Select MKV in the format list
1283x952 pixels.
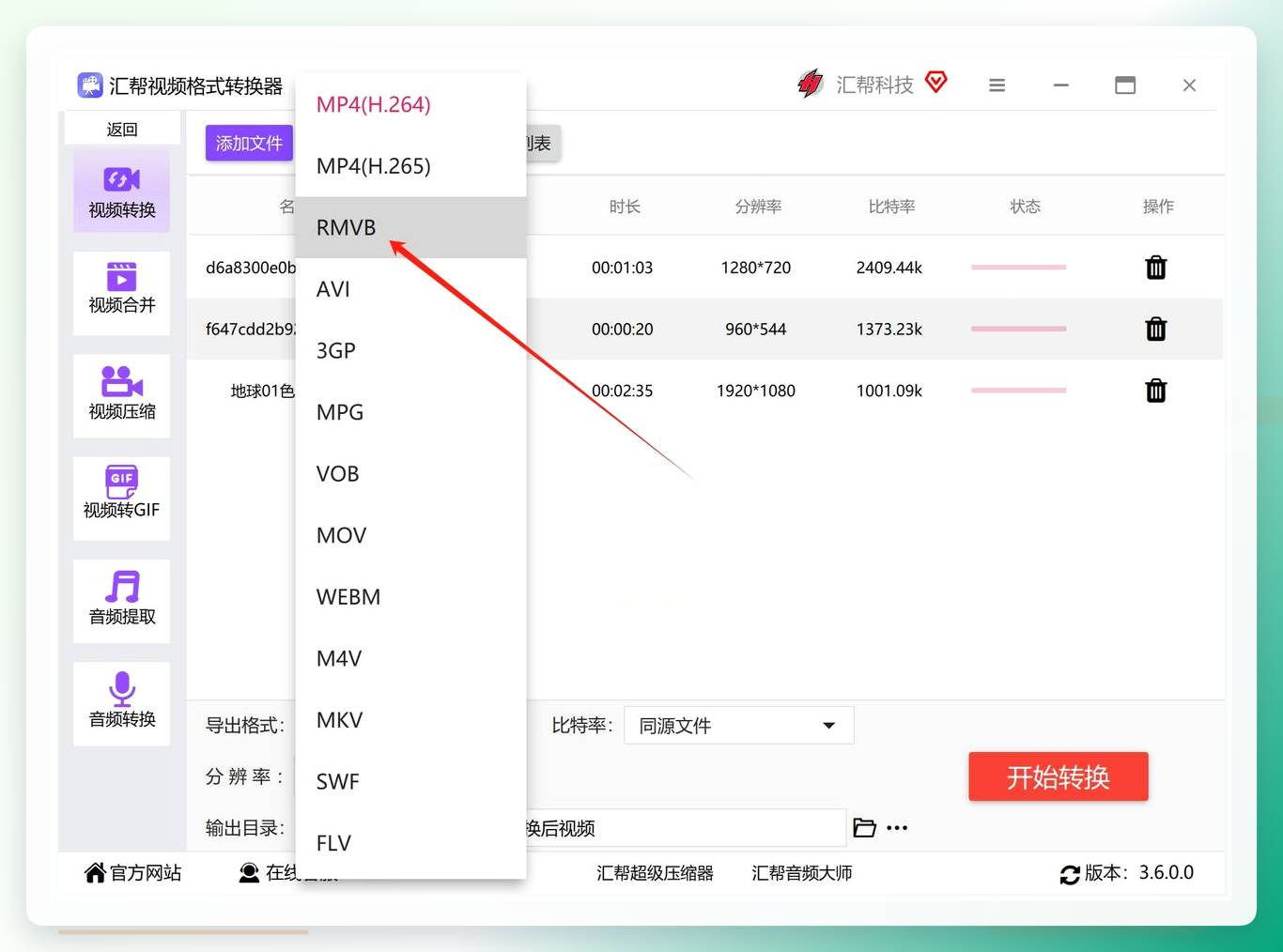(410, 720)
